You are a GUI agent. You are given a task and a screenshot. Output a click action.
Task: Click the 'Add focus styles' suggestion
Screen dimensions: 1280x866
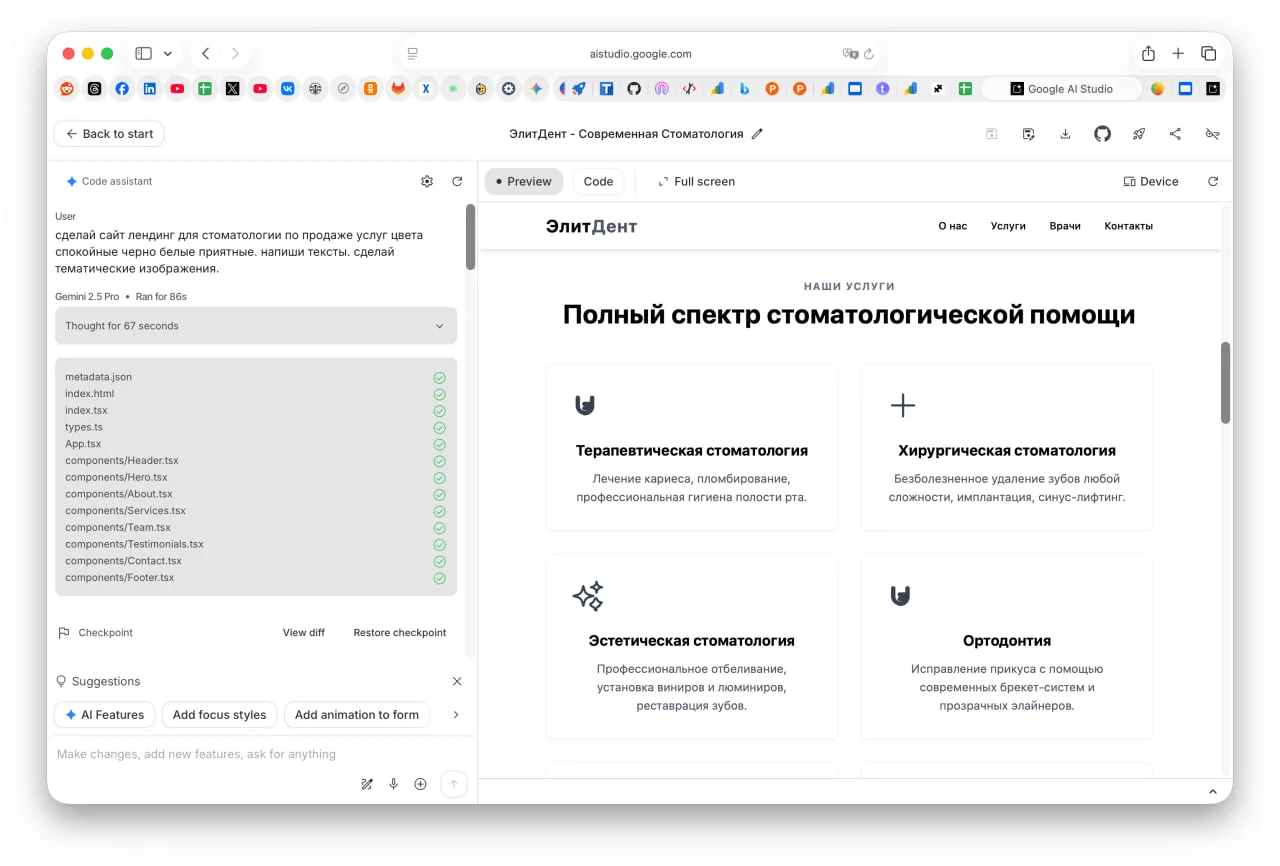[x=219, y=715]
